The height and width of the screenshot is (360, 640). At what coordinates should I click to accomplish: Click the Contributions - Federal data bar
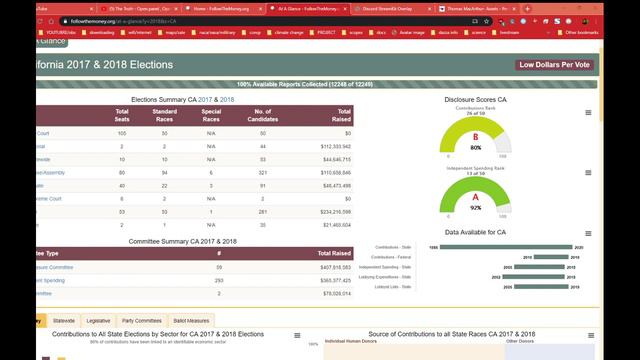(x=551, y=257)
